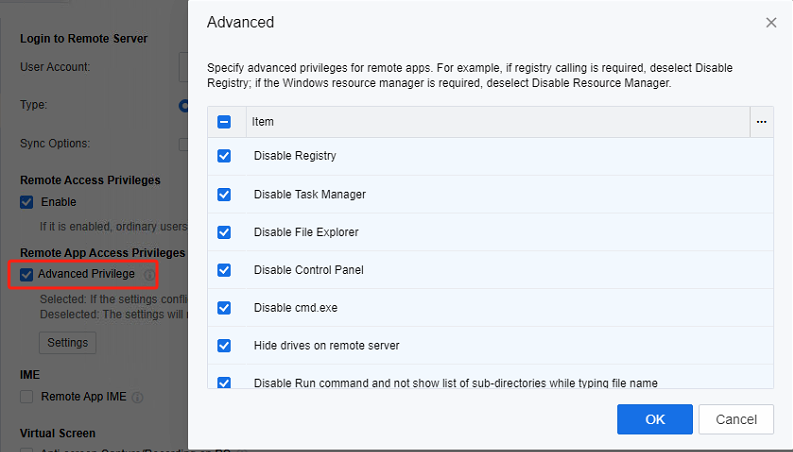Uncheck Disable cmd.exe checkbox
The width and height of the screenshot is (793, 452).
pyautogui.click(x=224, y=308)
